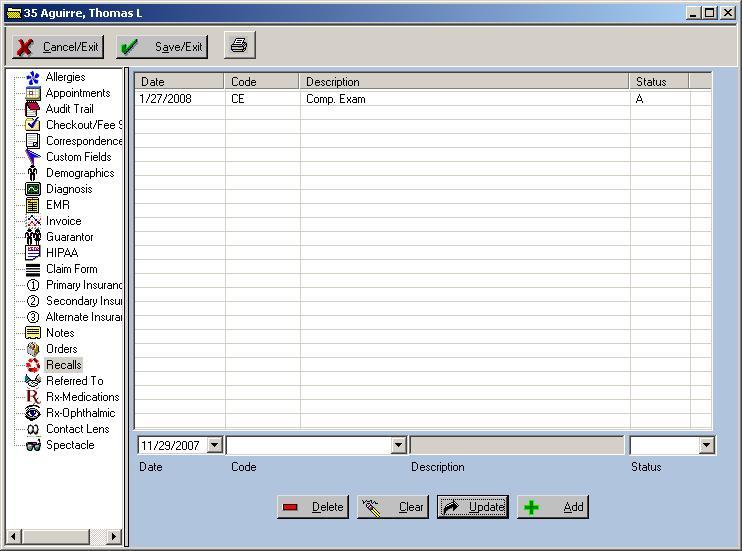The image size is (742, 551).
Task: Sort by the Date column header
Action: (x=180, y=82)
